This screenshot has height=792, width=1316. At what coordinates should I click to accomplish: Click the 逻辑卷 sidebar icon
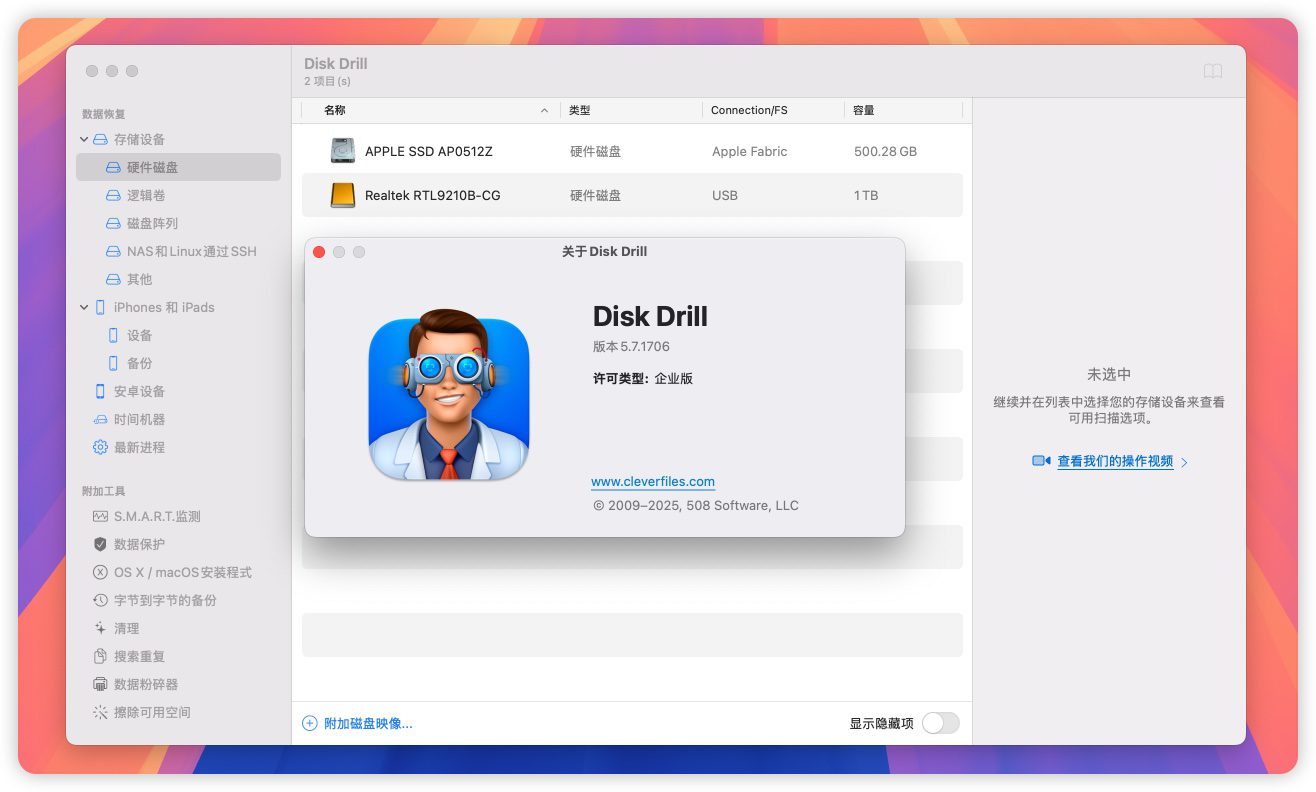(113, 195)
